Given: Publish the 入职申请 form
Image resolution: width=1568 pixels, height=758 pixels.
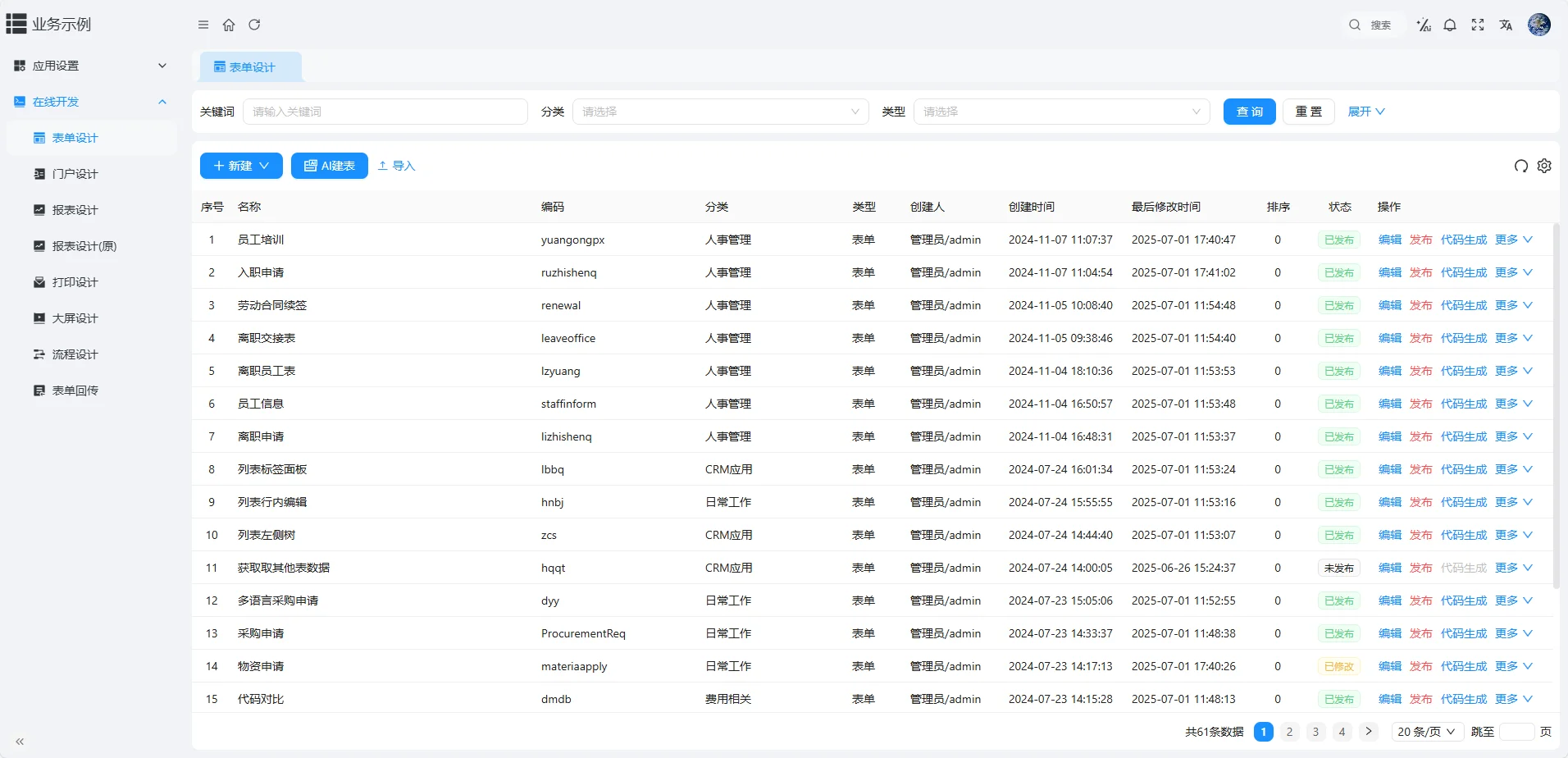Looking at the screenshot, I should [x=1421, y=272].
